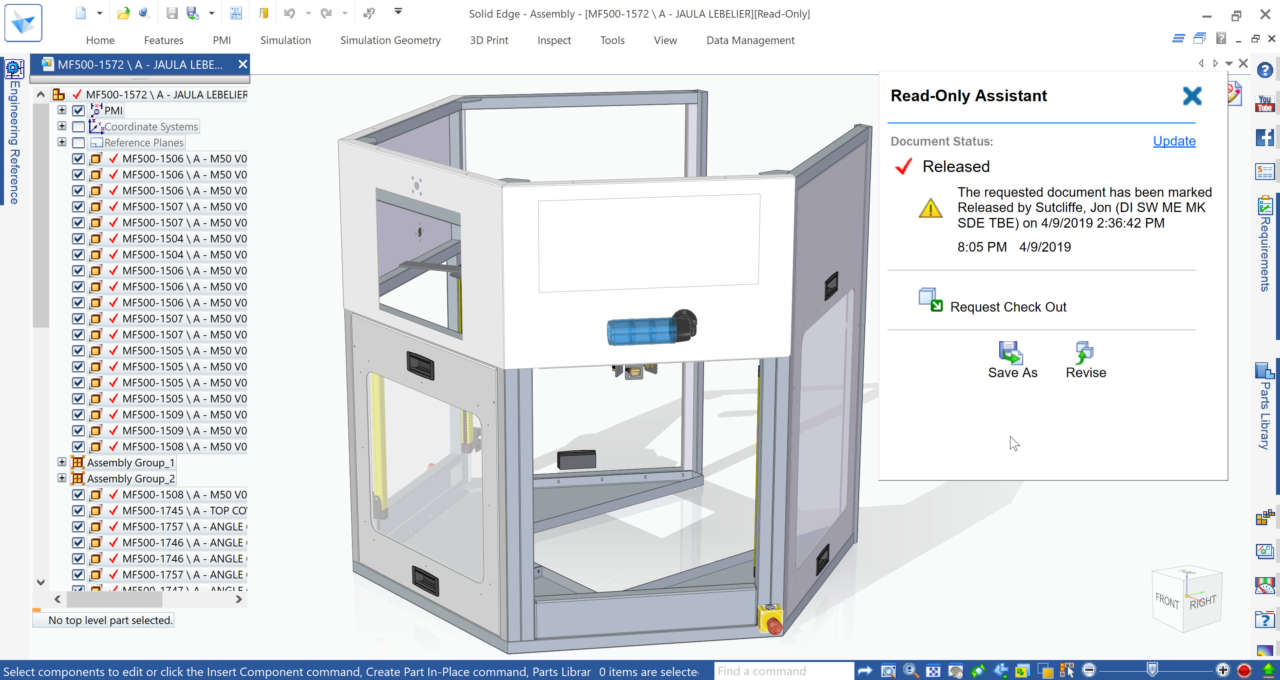Click the Zoom Area icon in status bar

(x=888, y=671)
